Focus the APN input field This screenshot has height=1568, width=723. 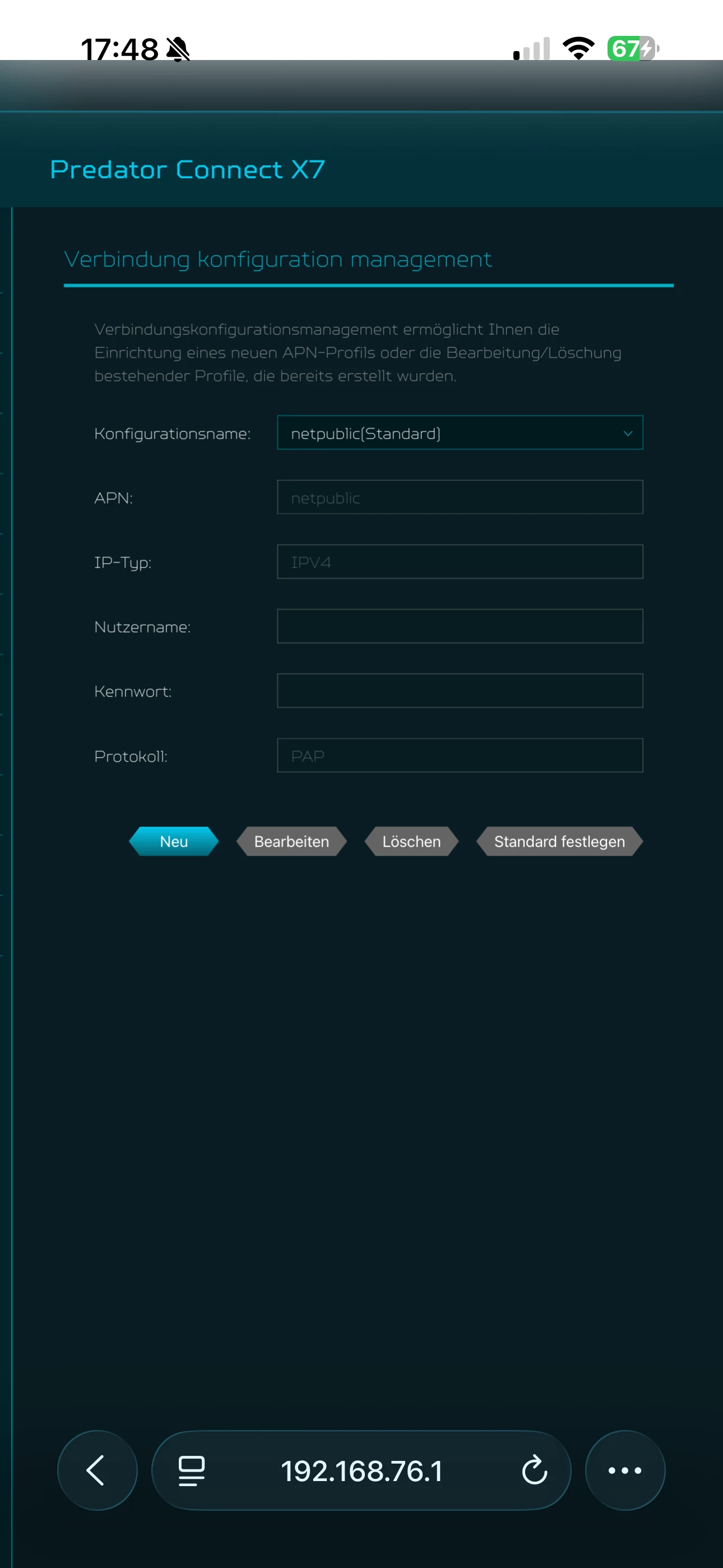pyautogui.click(x=460, y=497)
